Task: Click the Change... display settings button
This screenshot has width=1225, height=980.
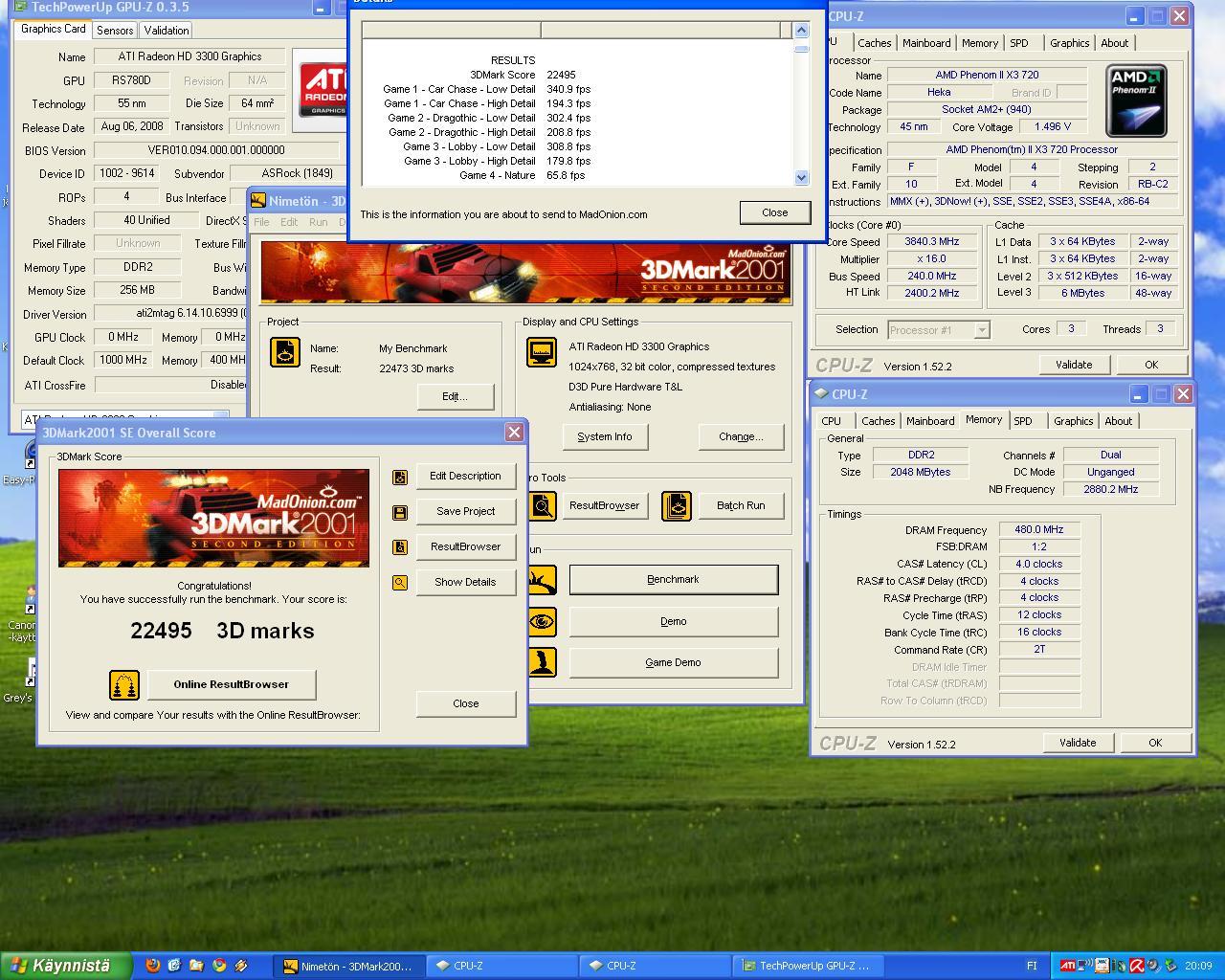Action: click(742, 436)
